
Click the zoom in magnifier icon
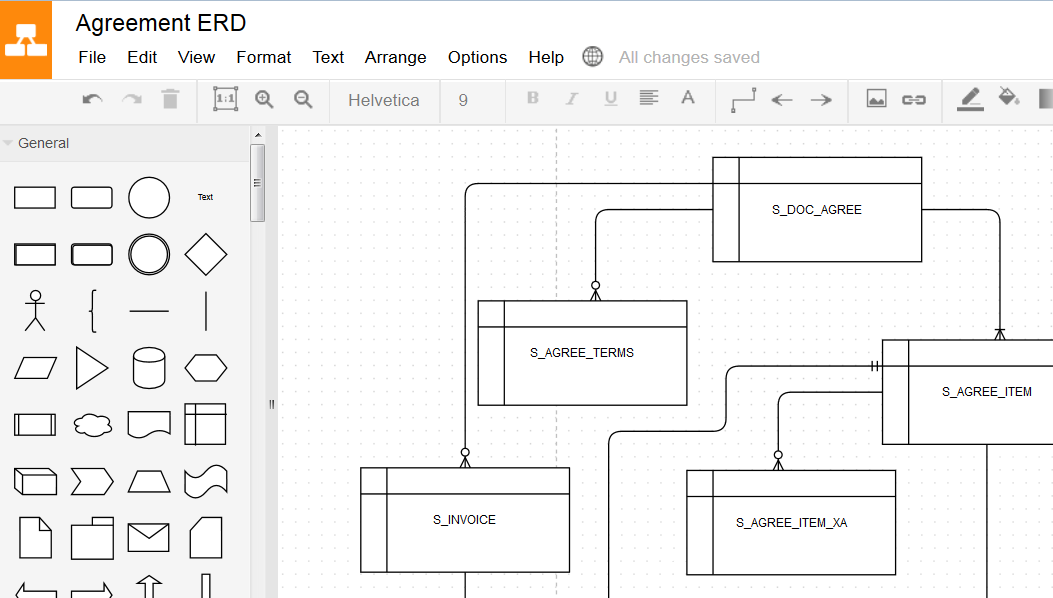point(264,99)
